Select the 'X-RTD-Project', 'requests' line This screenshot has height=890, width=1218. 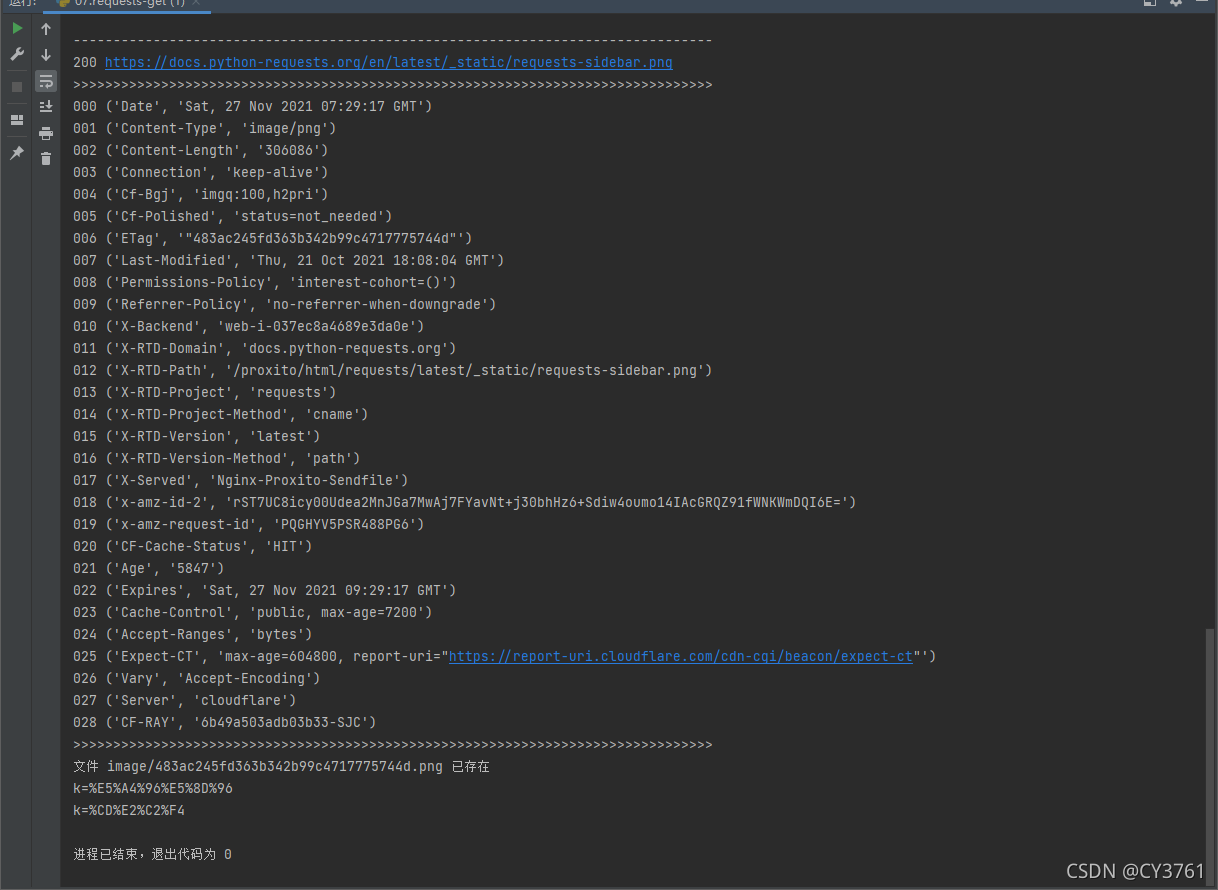(x=205, y=392)
